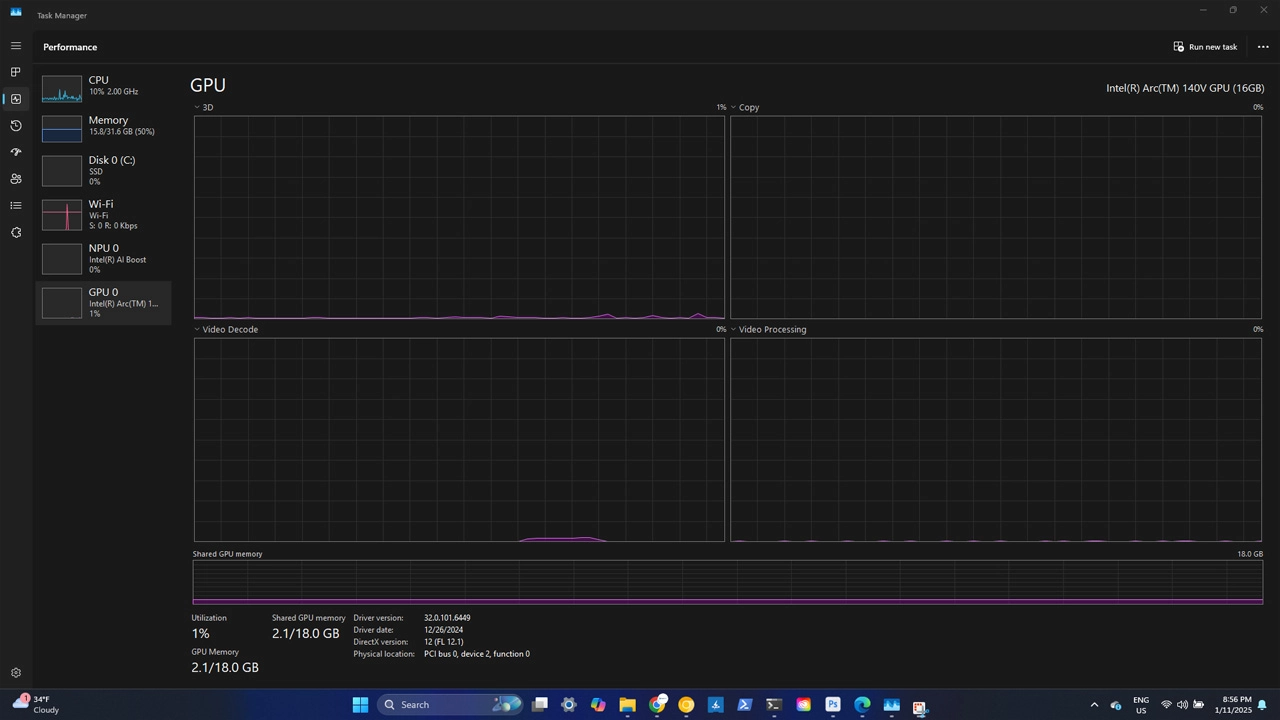Image resolution: width=1280 pixels, height=720 pixels.
Task: Click the battery tray icon
Action: coord(1198,705)
